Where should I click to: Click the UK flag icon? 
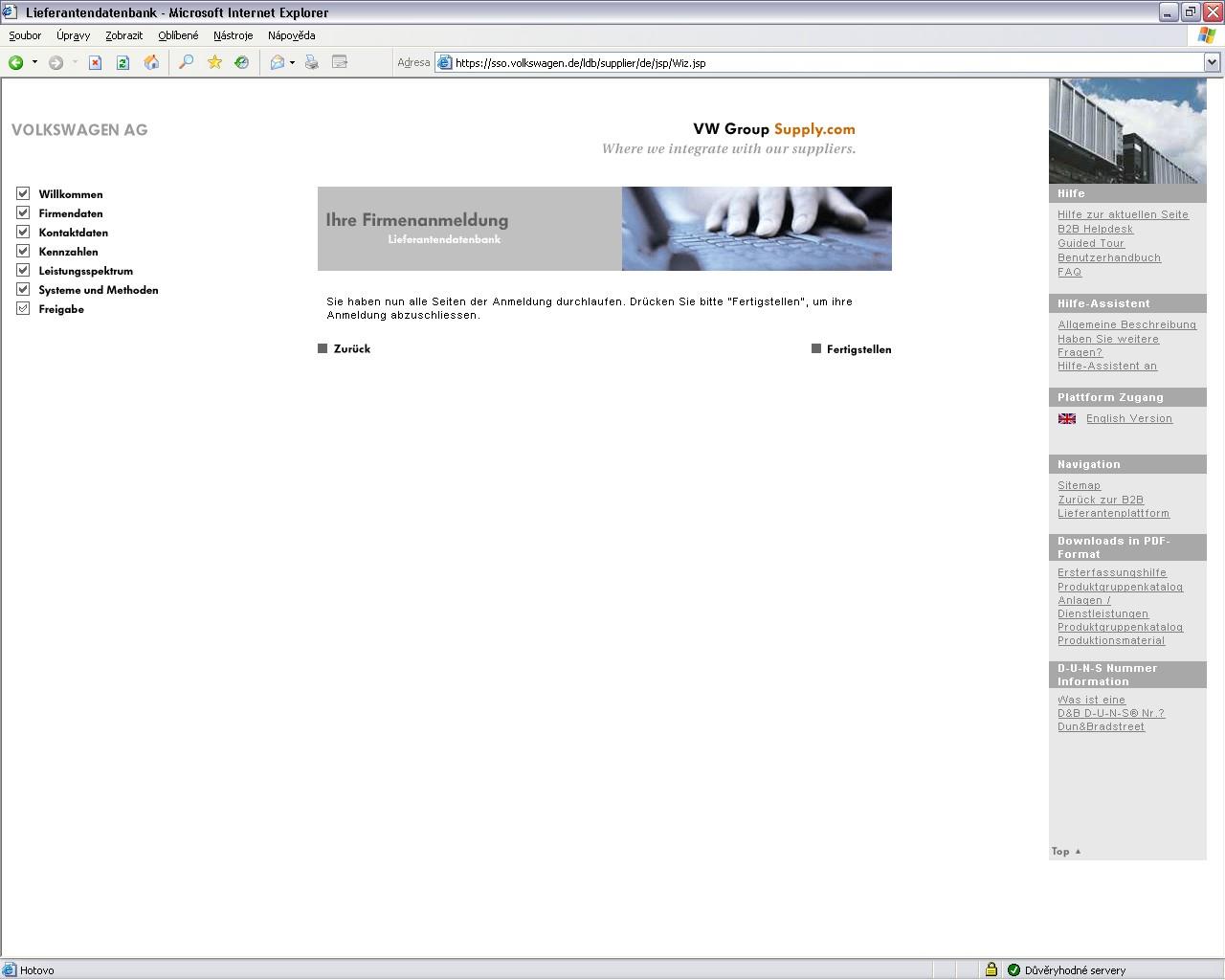(1067, 418)
